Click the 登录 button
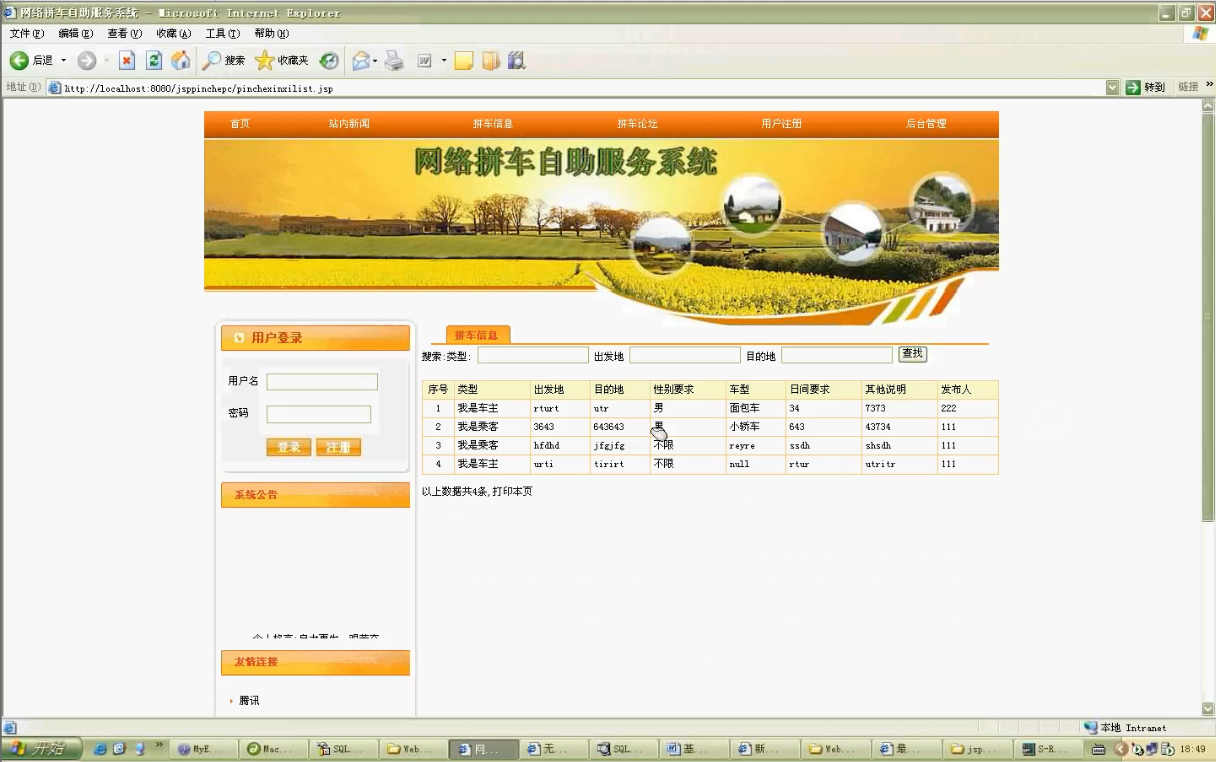Screen dimensions: 1216x762 [289, 447]
